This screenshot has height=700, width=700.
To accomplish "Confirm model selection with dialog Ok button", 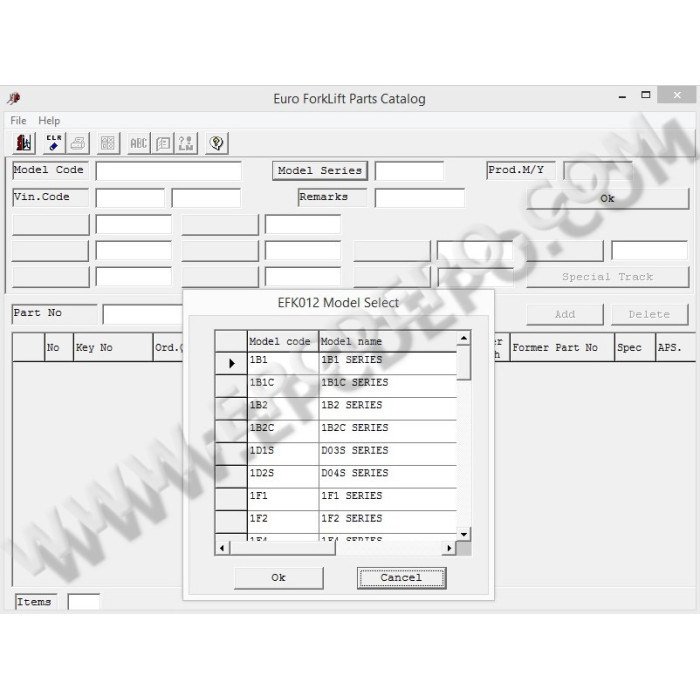I will click(x=279, y=578).
